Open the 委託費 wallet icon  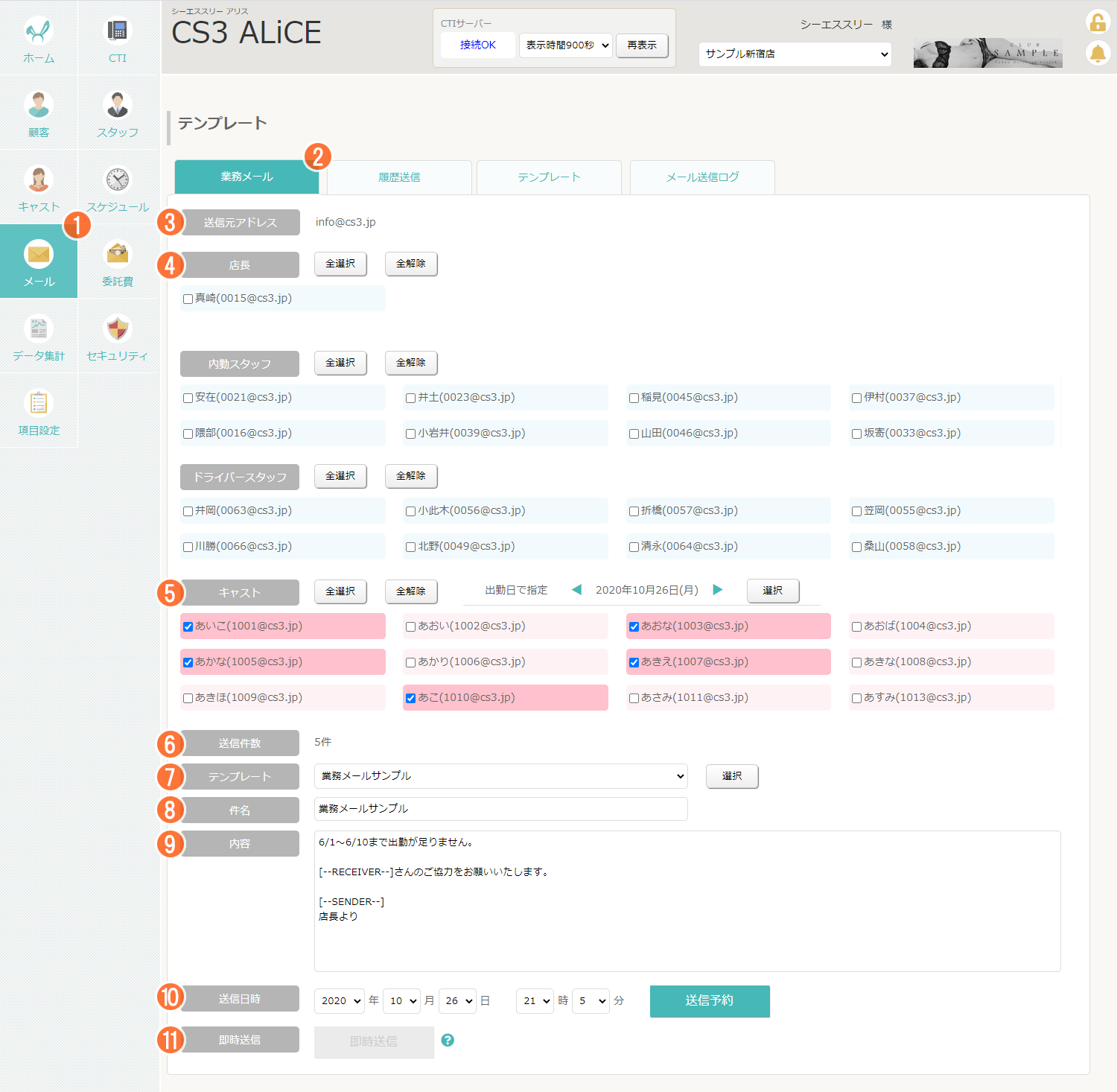[118, 254]
